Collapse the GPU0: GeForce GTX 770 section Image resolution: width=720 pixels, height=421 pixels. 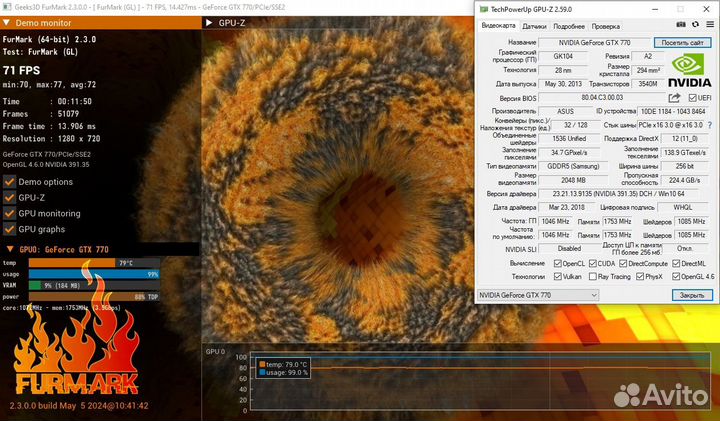(x=10, y=249)
